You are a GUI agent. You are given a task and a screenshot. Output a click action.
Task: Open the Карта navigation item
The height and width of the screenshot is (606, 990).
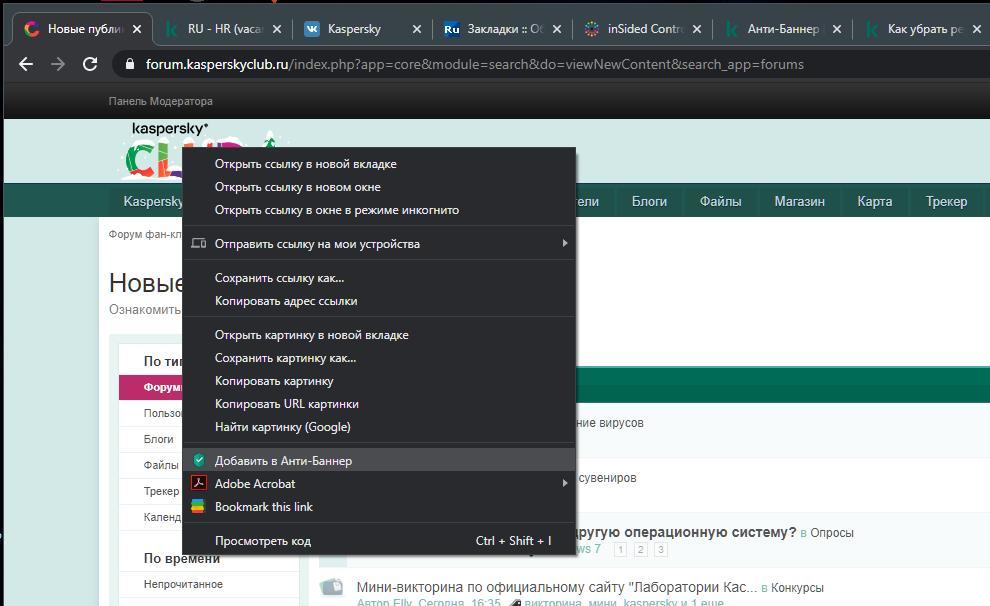tap(874, 201)
